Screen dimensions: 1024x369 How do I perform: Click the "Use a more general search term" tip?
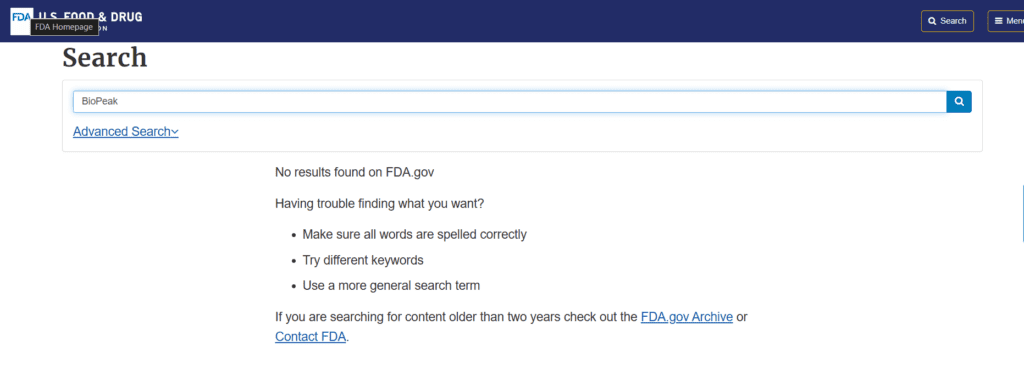[391, 286]
